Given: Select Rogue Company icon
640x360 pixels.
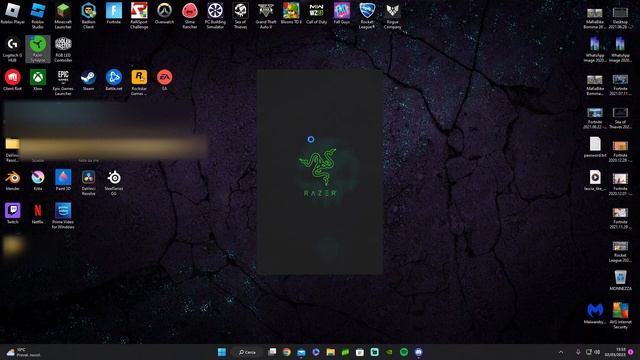Looking at the screenshot, I should click(392, 16).
